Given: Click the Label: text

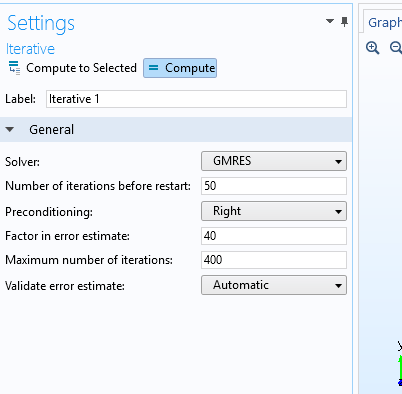Looking at the screenshot, I should point(20,99).
